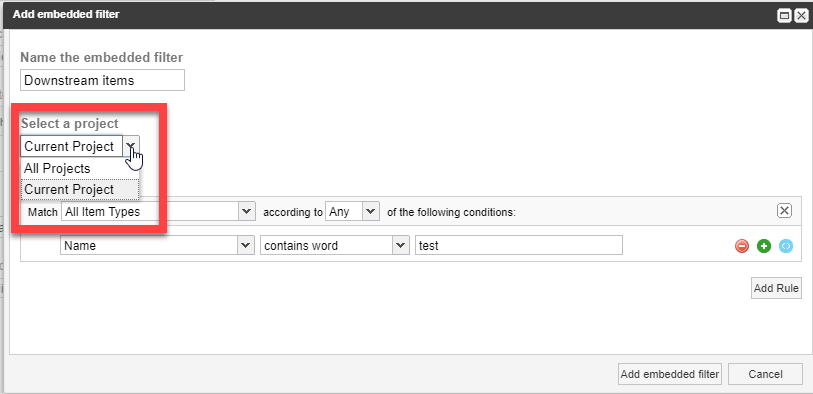
Task: Click the Match label text
Action: pyautogui.click(x=43, y=213)
